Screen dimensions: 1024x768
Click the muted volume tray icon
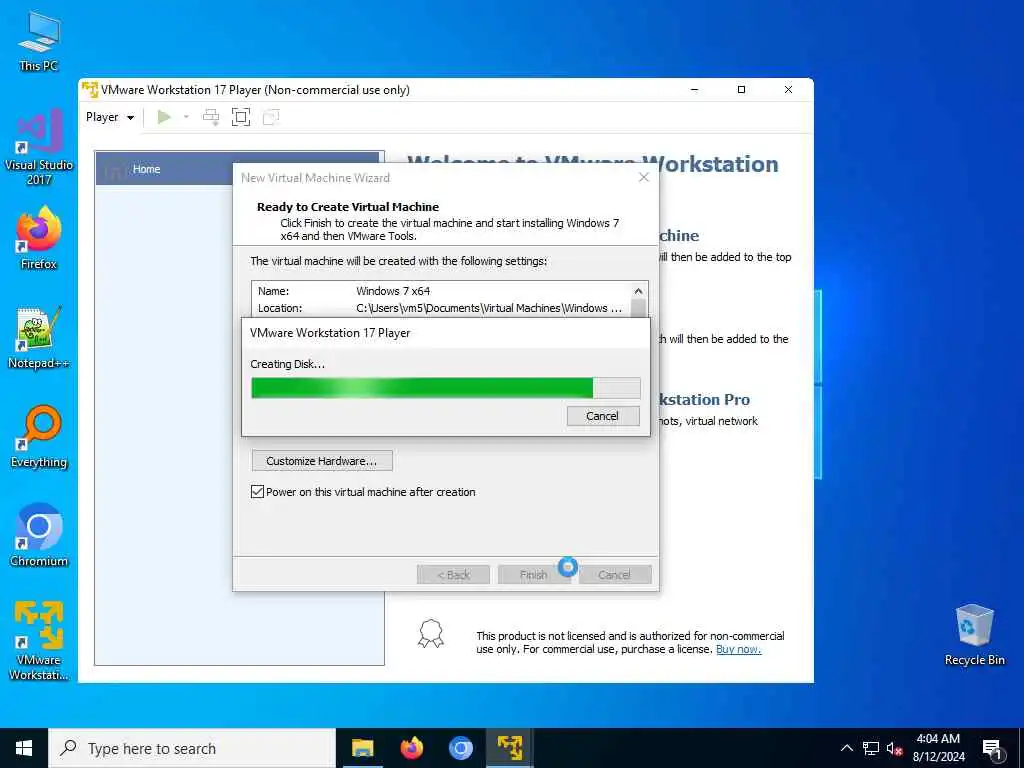(x=894, y=748)
